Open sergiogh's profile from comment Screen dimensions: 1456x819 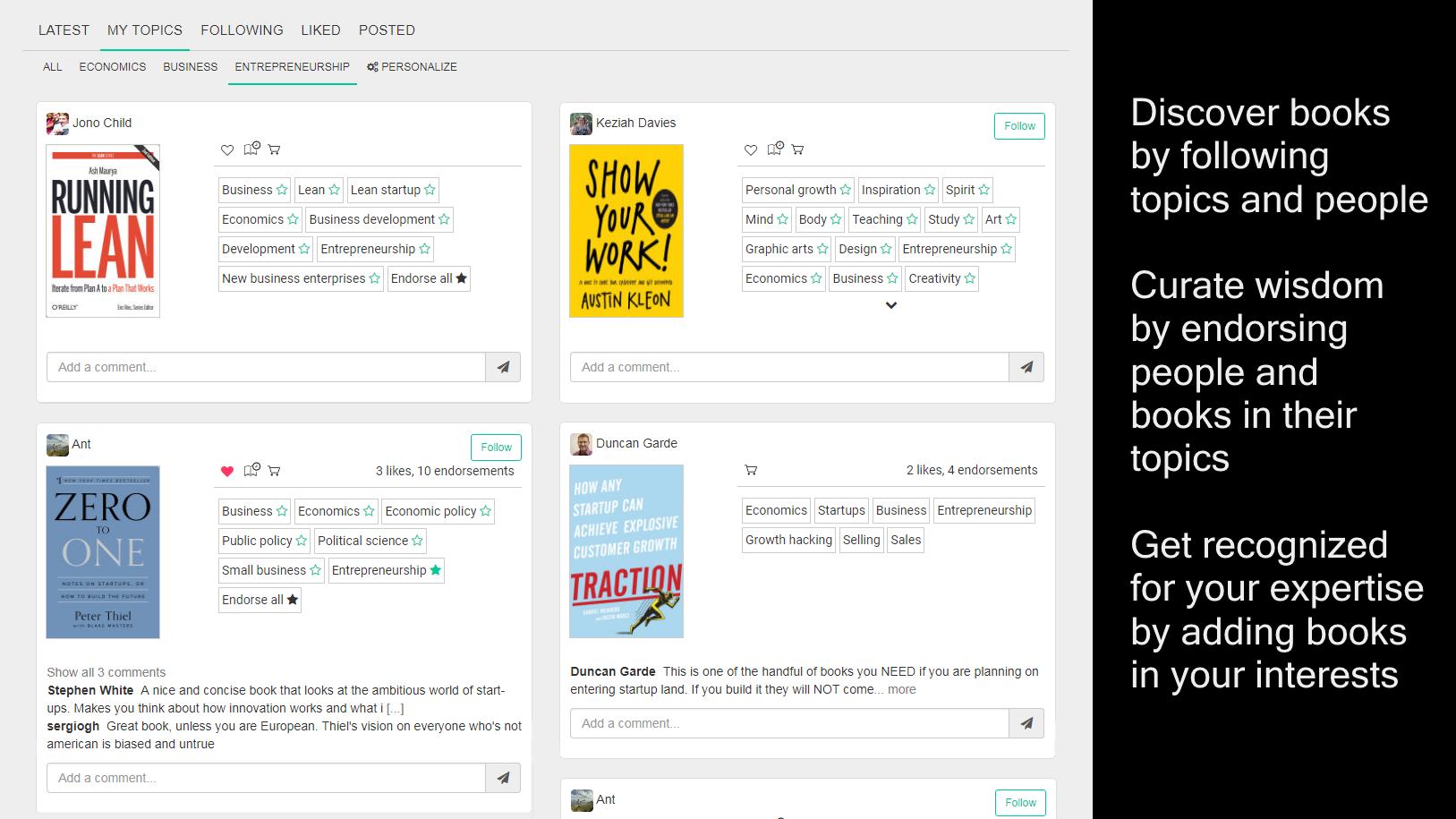(73, 726)
